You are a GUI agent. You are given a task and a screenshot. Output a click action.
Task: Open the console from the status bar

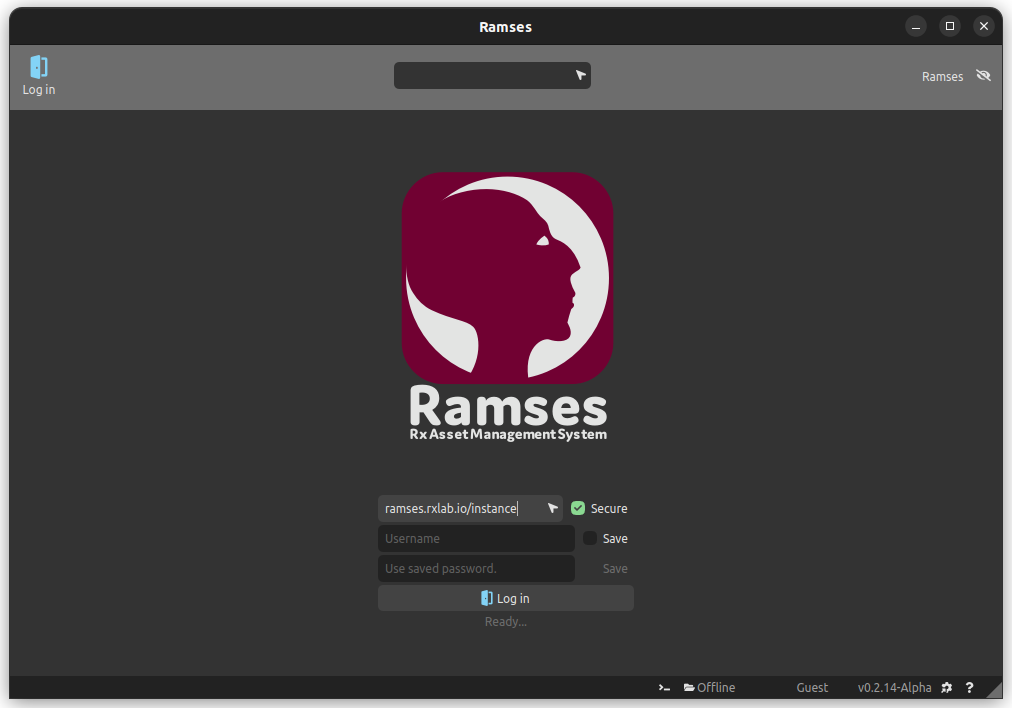[x=664, y=688]
